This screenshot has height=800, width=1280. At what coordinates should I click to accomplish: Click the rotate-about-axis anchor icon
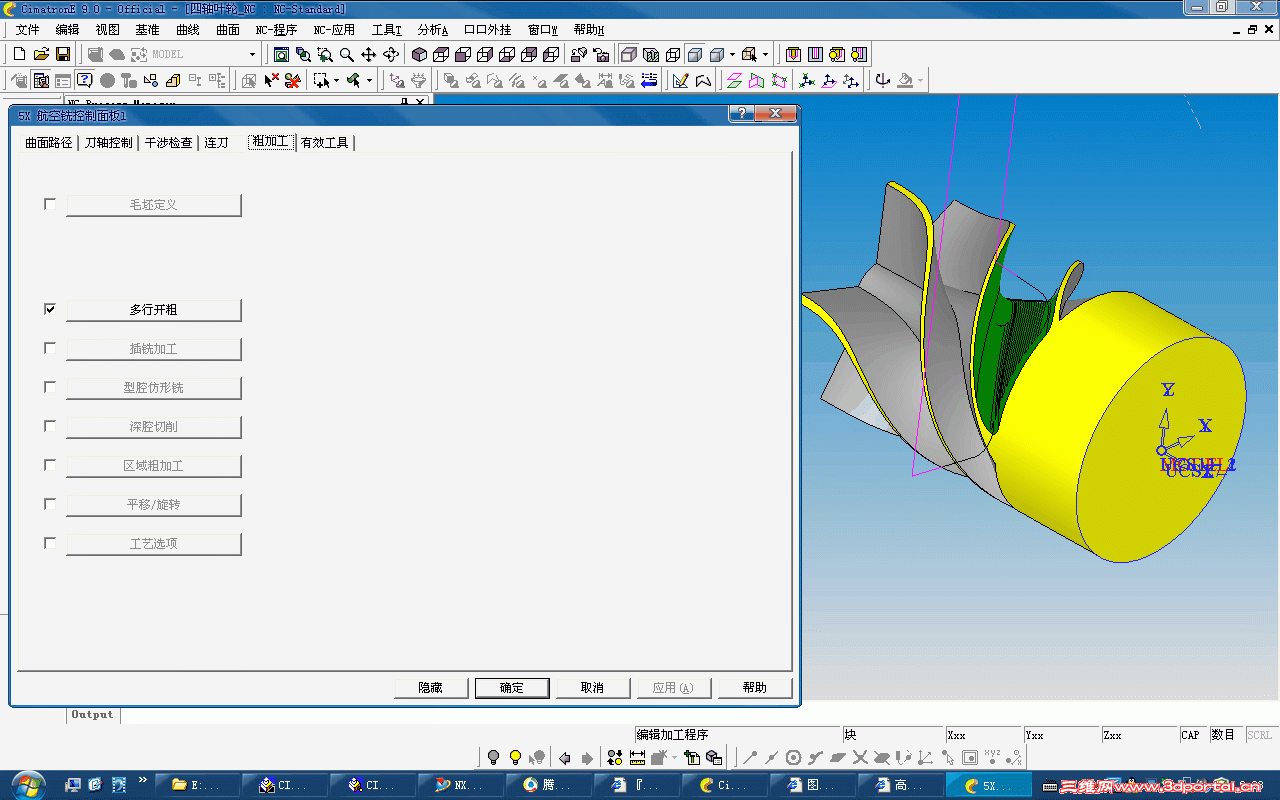pos(882,80)
